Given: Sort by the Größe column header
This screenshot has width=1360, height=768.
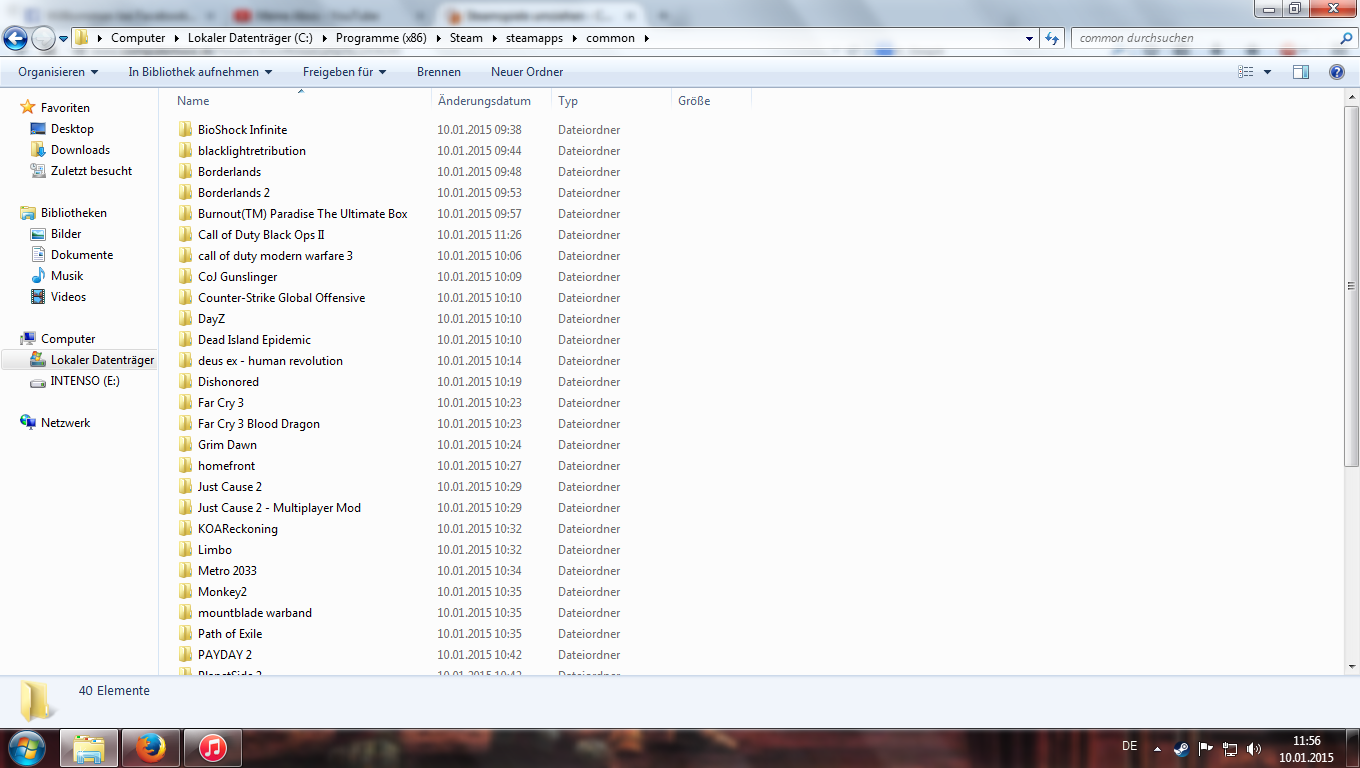Looking at the screenshot, I should tap(711, 101).
